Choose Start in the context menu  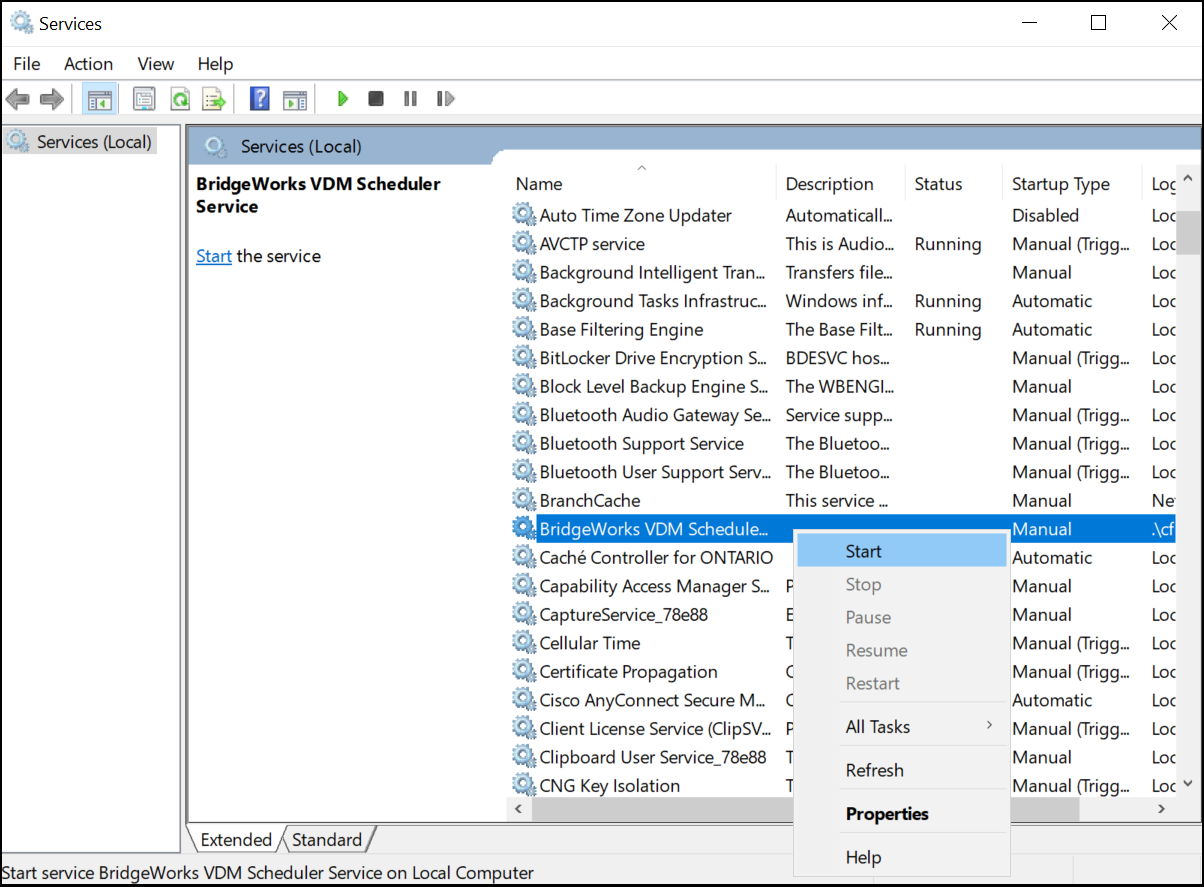(902, 551)
